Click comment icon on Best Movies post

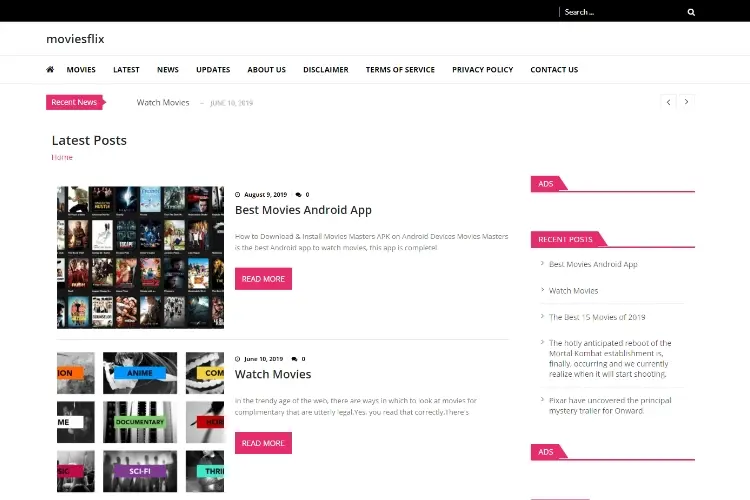[x=298, y=195]
